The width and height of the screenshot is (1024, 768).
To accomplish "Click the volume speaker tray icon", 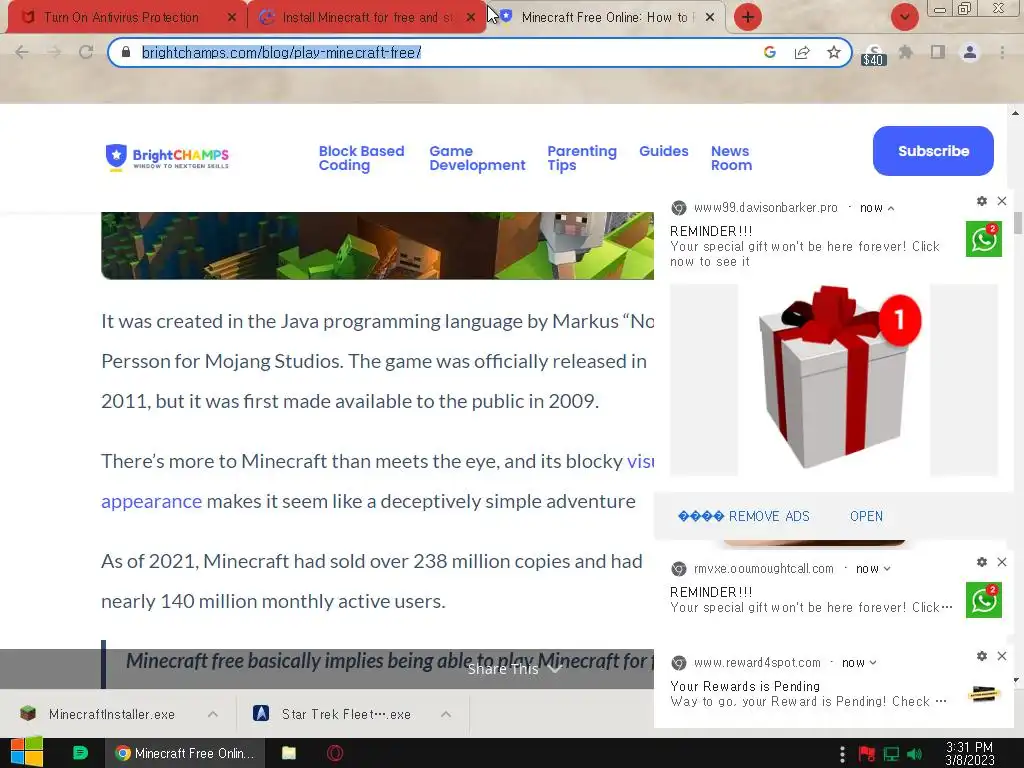I will [x=914, y=754].
